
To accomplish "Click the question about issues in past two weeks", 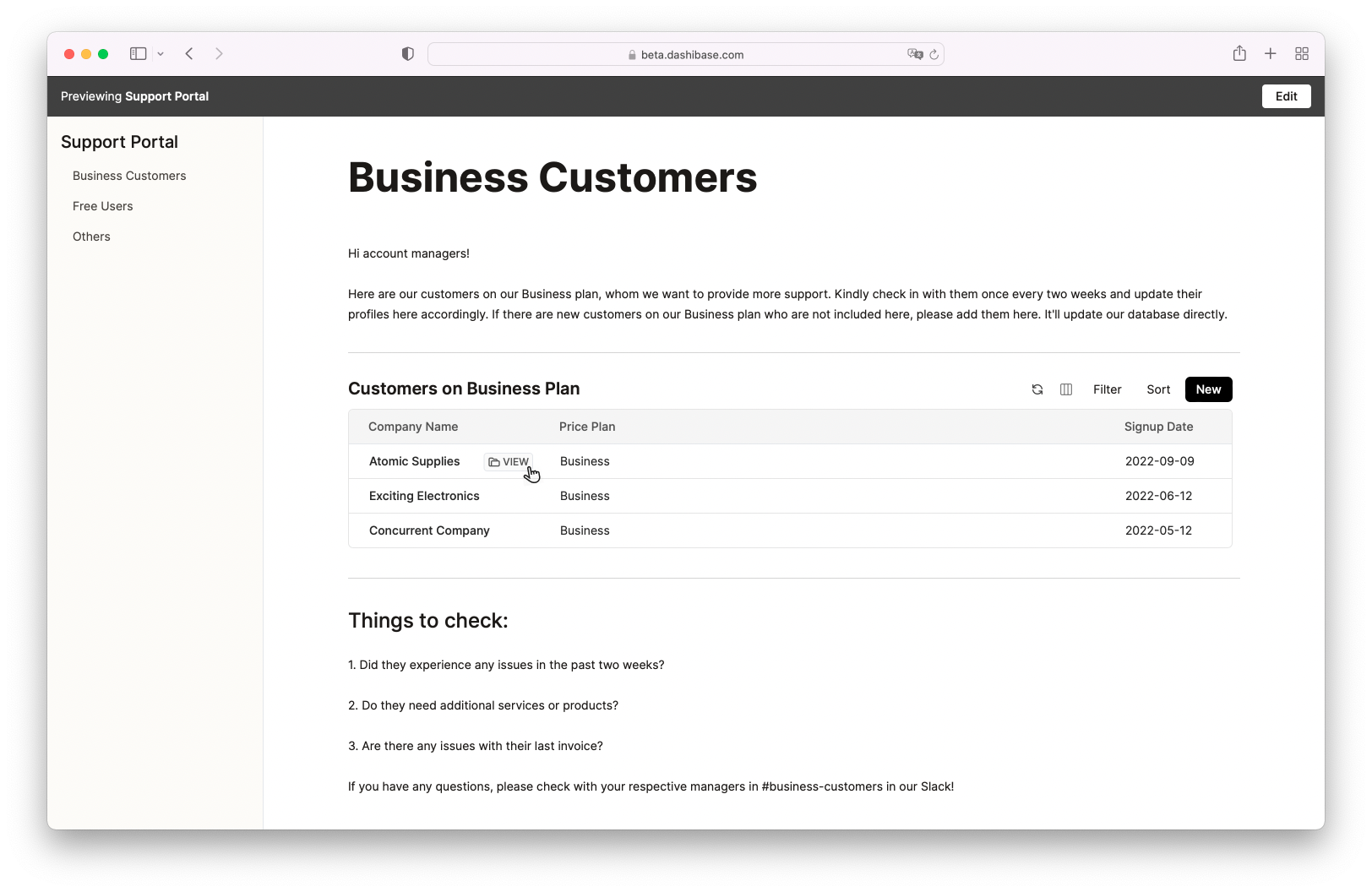I will 506,665.
